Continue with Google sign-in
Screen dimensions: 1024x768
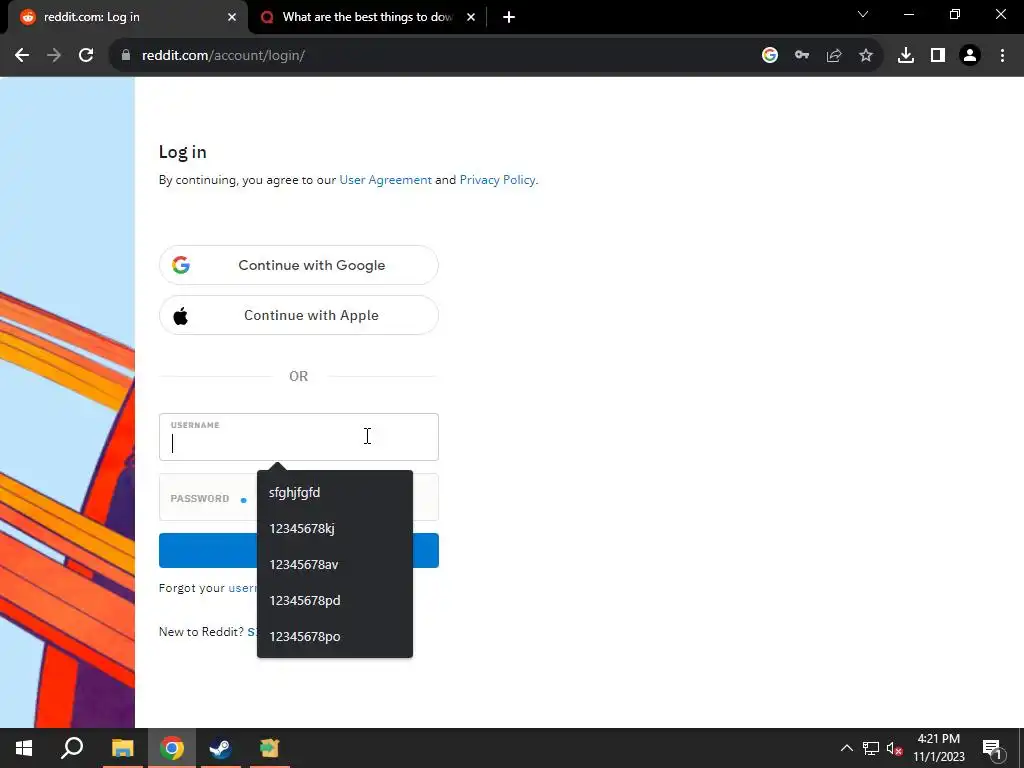click(x=298, y=265)
